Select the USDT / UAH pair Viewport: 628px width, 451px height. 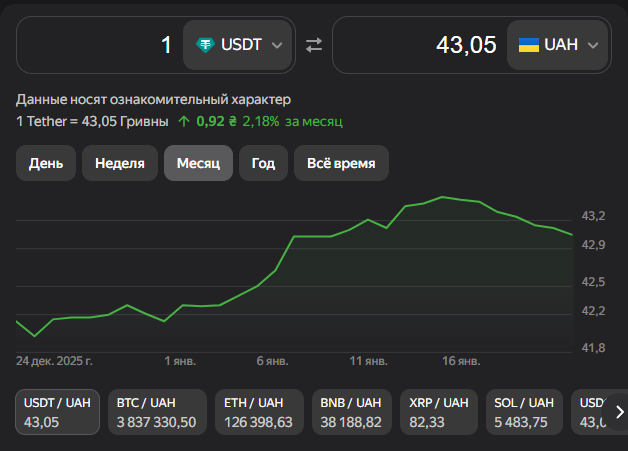tap(58, 412)
